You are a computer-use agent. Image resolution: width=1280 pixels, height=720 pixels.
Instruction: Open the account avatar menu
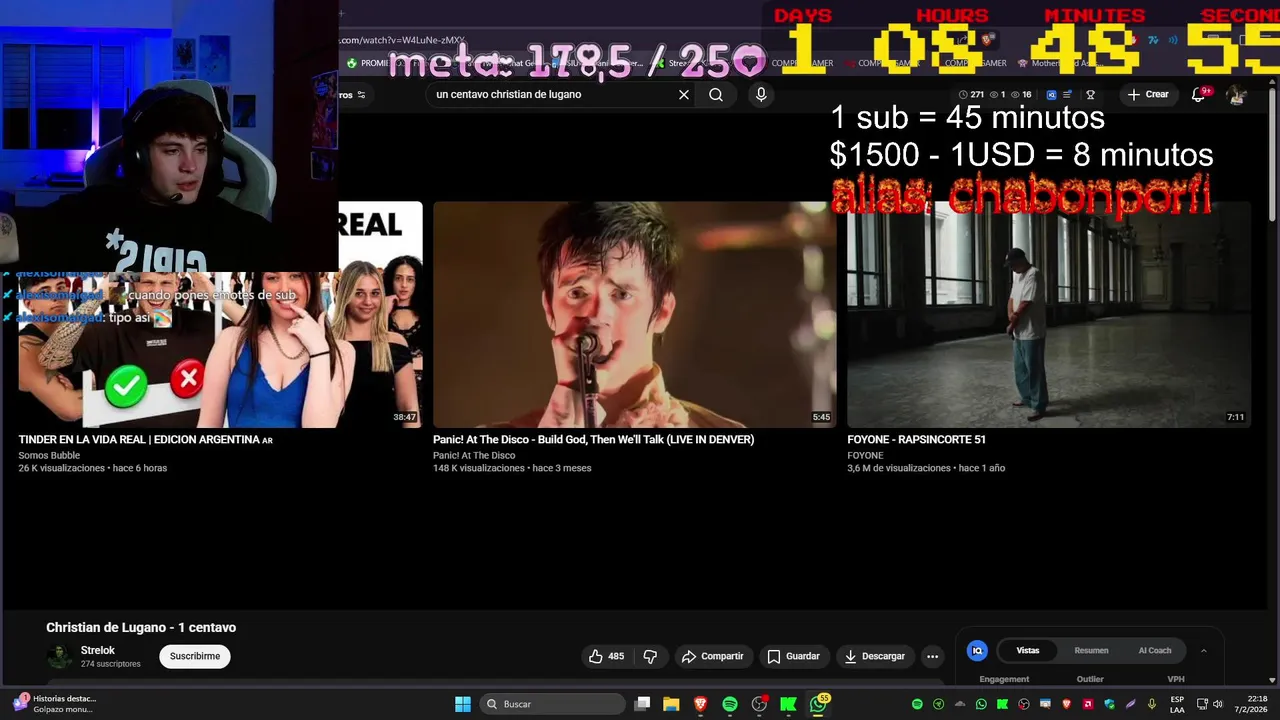click(x=1237, y=95)
